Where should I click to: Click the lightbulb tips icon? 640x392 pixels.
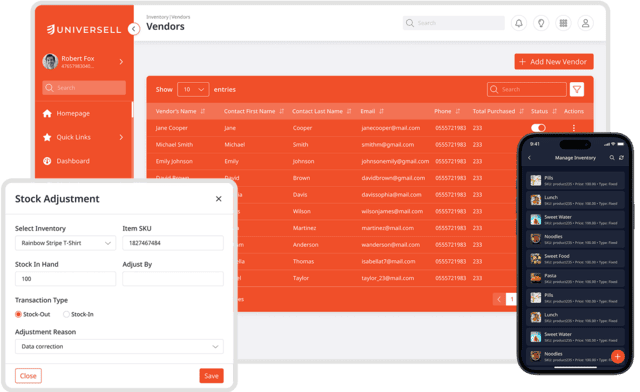(541, 23)
